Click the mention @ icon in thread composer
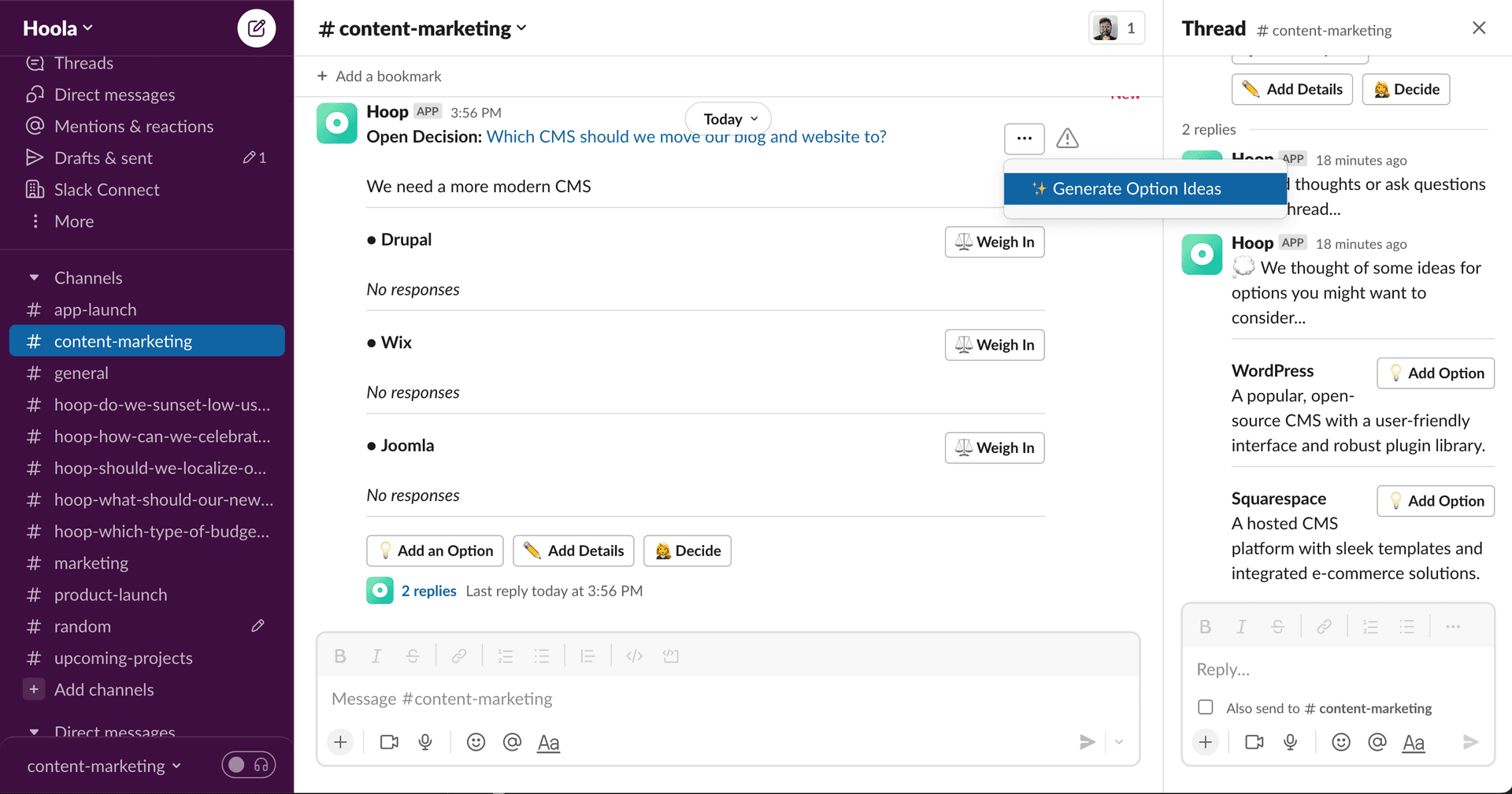This screenshot has width=1512, height=794. (x=1377, y=742)
